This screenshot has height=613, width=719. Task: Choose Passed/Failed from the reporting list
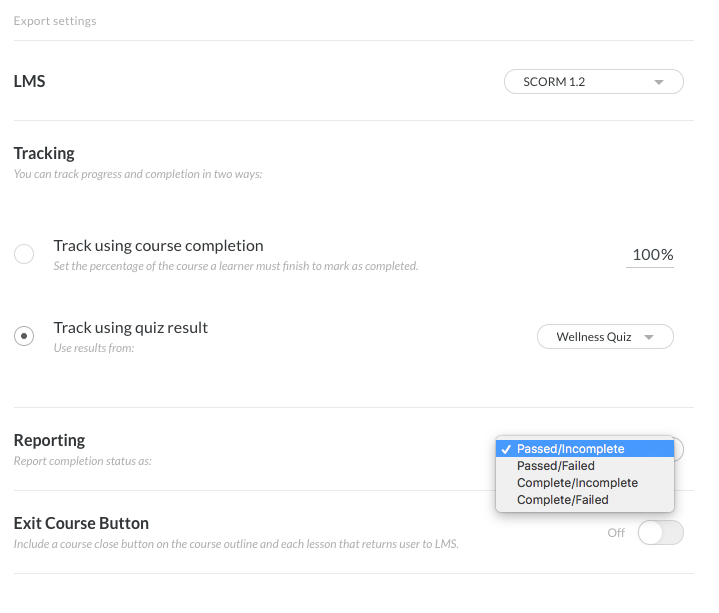coord(556,466)
